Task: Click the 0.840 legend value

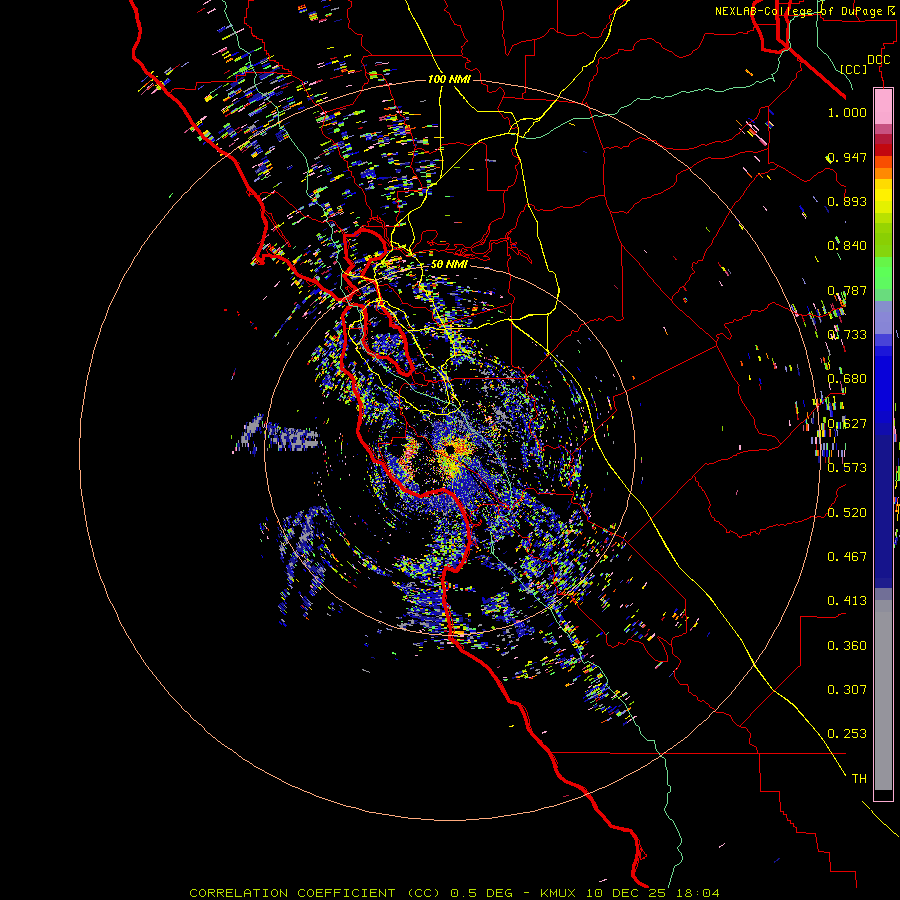Action: (x=847, y=246)
